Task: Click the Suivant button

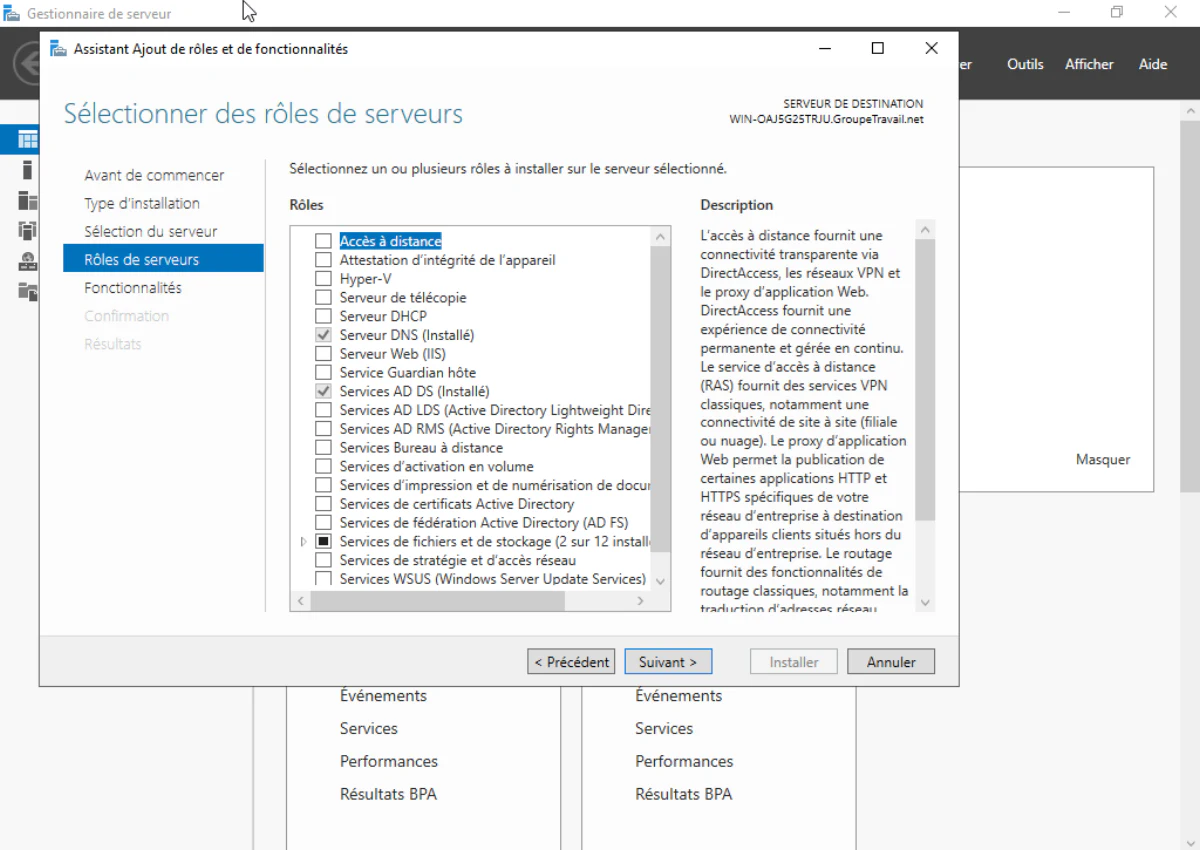Action: [x=668, y=662]
